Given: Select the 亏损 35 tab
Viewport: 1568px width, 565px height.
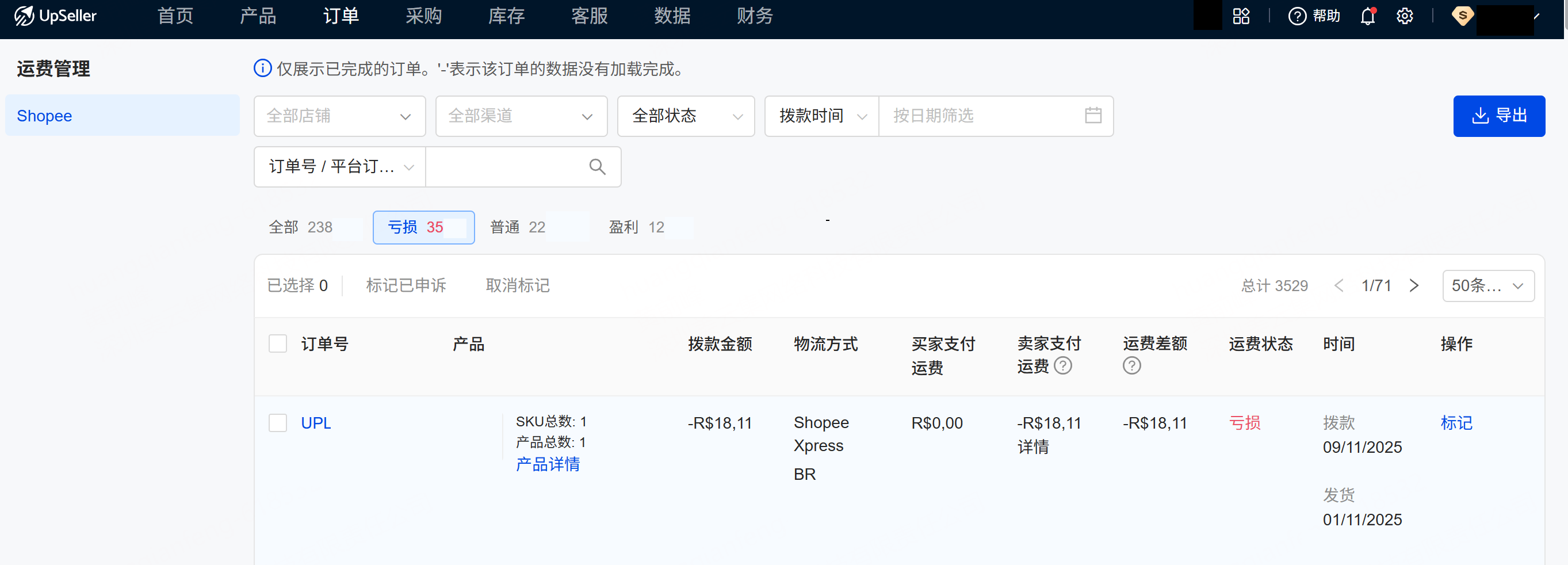Looking at the screenshot, I should point(423,227).
